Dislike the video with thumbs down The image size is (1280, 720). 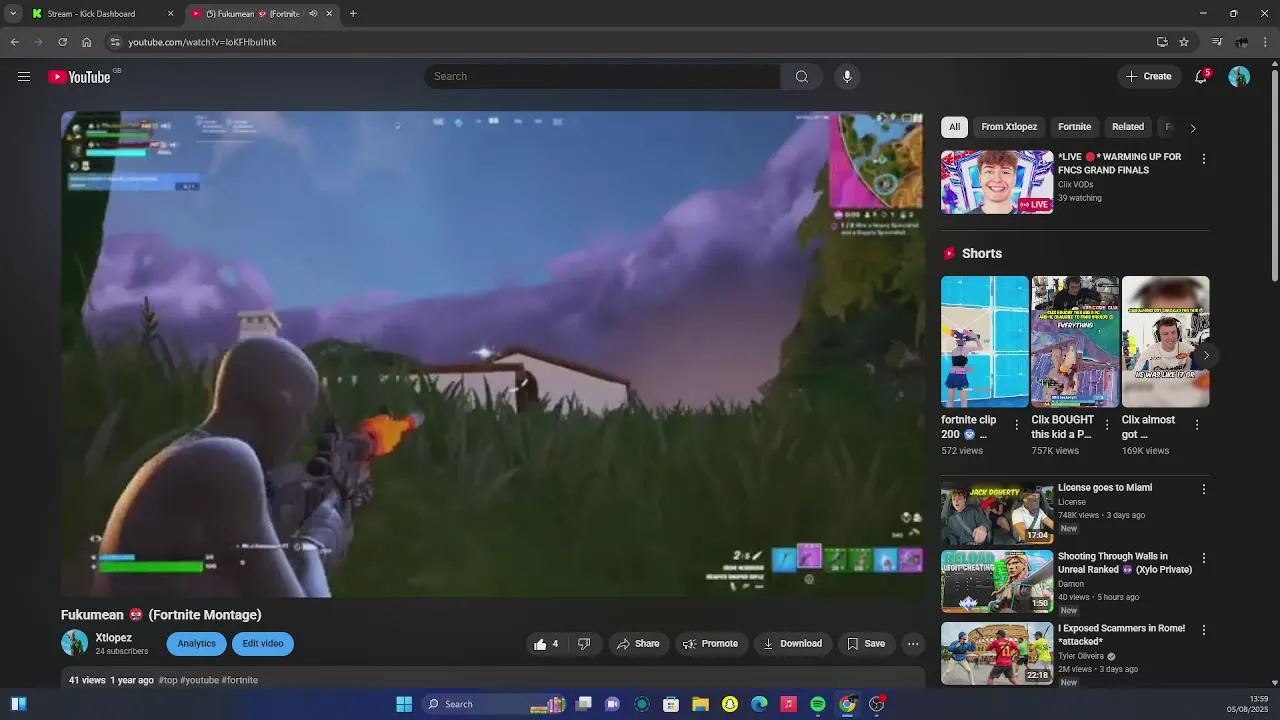coord(584,644)
